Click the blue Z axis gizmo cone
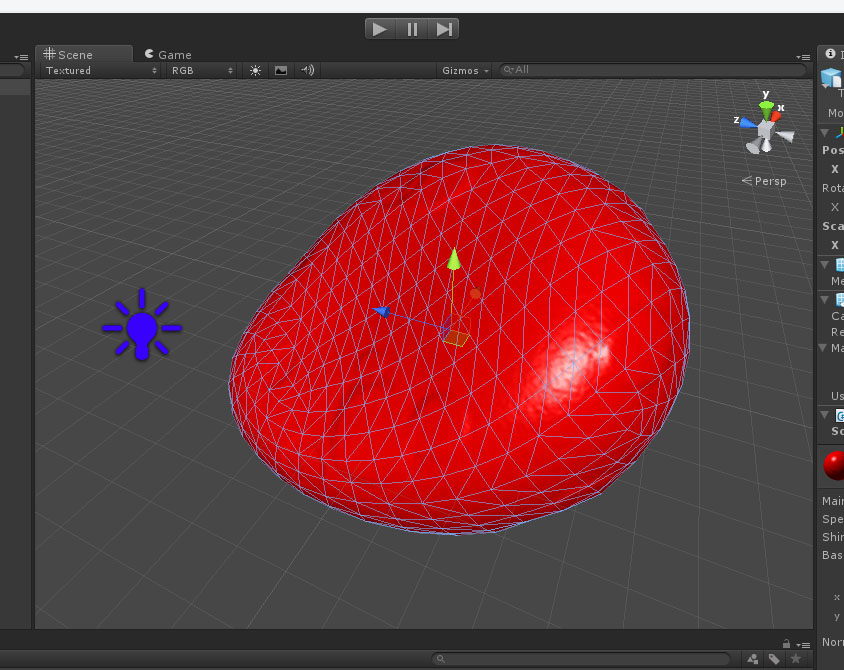This screenshot has width=844, height=670. click(748, 122)
